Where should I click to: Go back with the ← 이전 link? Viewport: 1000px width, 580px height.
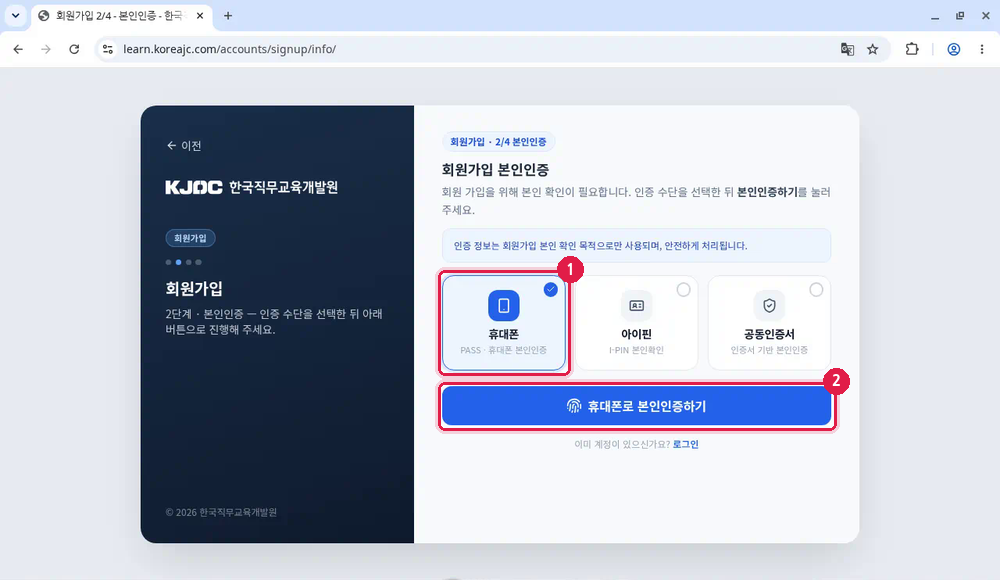(x=184, y=145)
